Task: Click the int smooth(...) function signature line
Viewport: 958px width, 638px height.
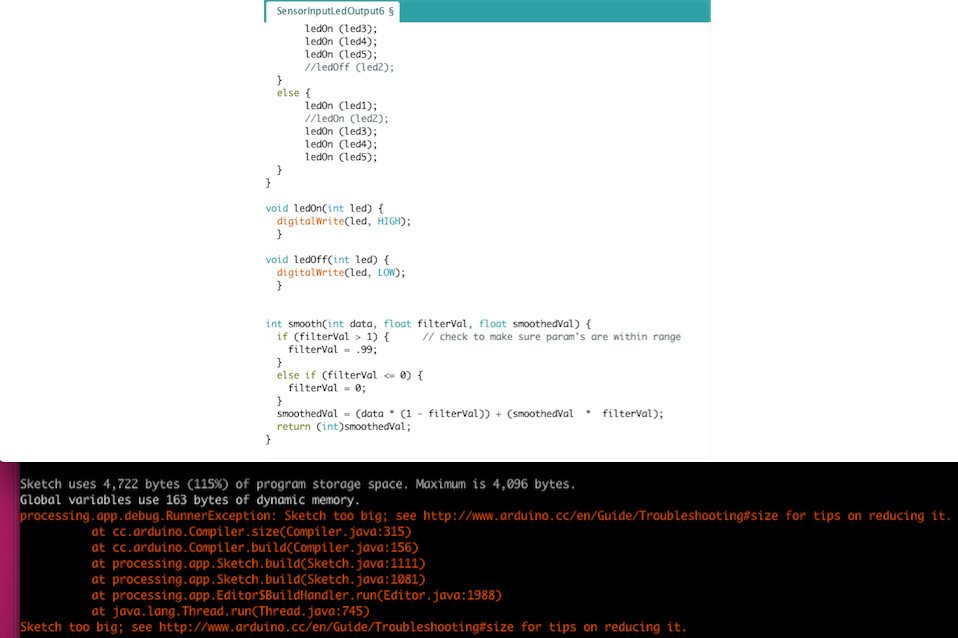Action: pyautogui.click(x=428, y=324)
